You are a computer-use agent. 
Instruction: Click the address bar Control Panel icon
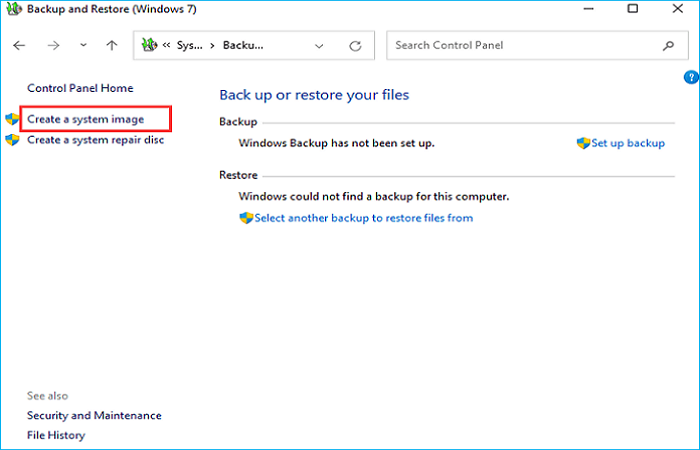pos(149,46)
